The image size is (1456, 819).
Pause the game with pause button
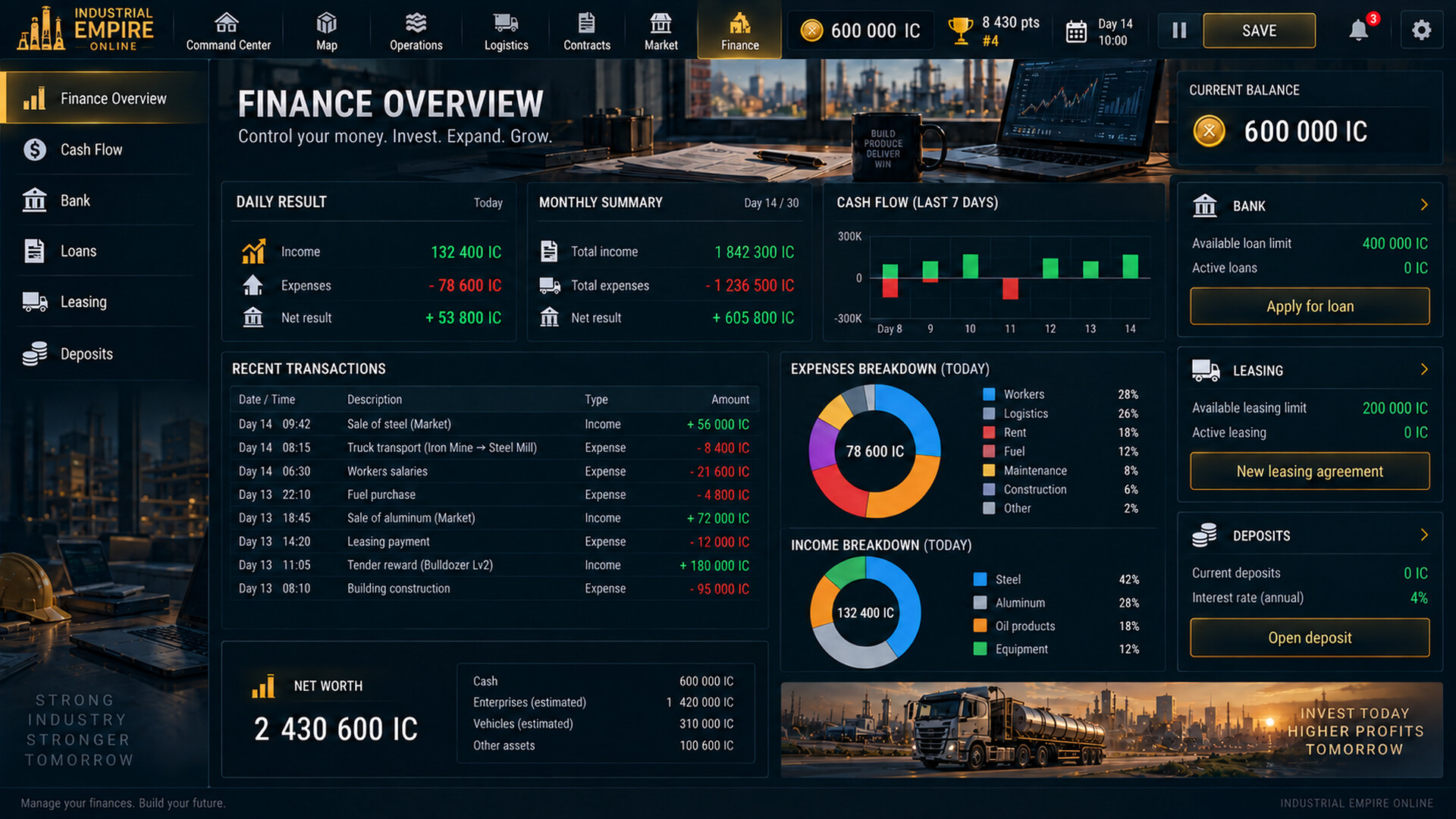click(x=1179, y=30)
